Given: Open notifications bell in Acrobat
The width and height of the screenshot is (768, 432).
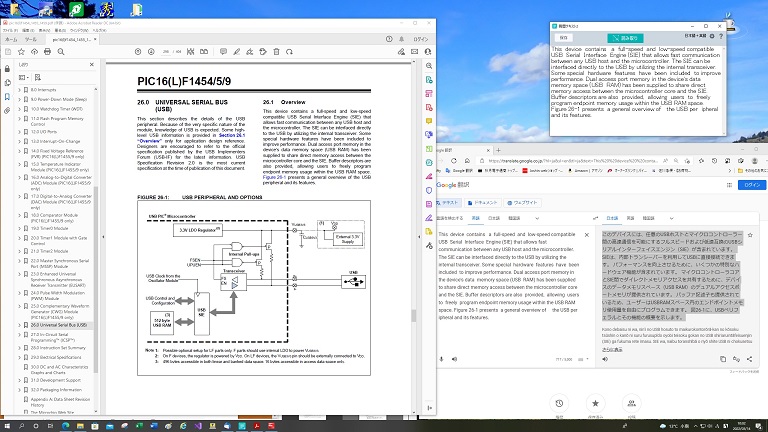Looking at the screenshot, I should click(402, 39).
